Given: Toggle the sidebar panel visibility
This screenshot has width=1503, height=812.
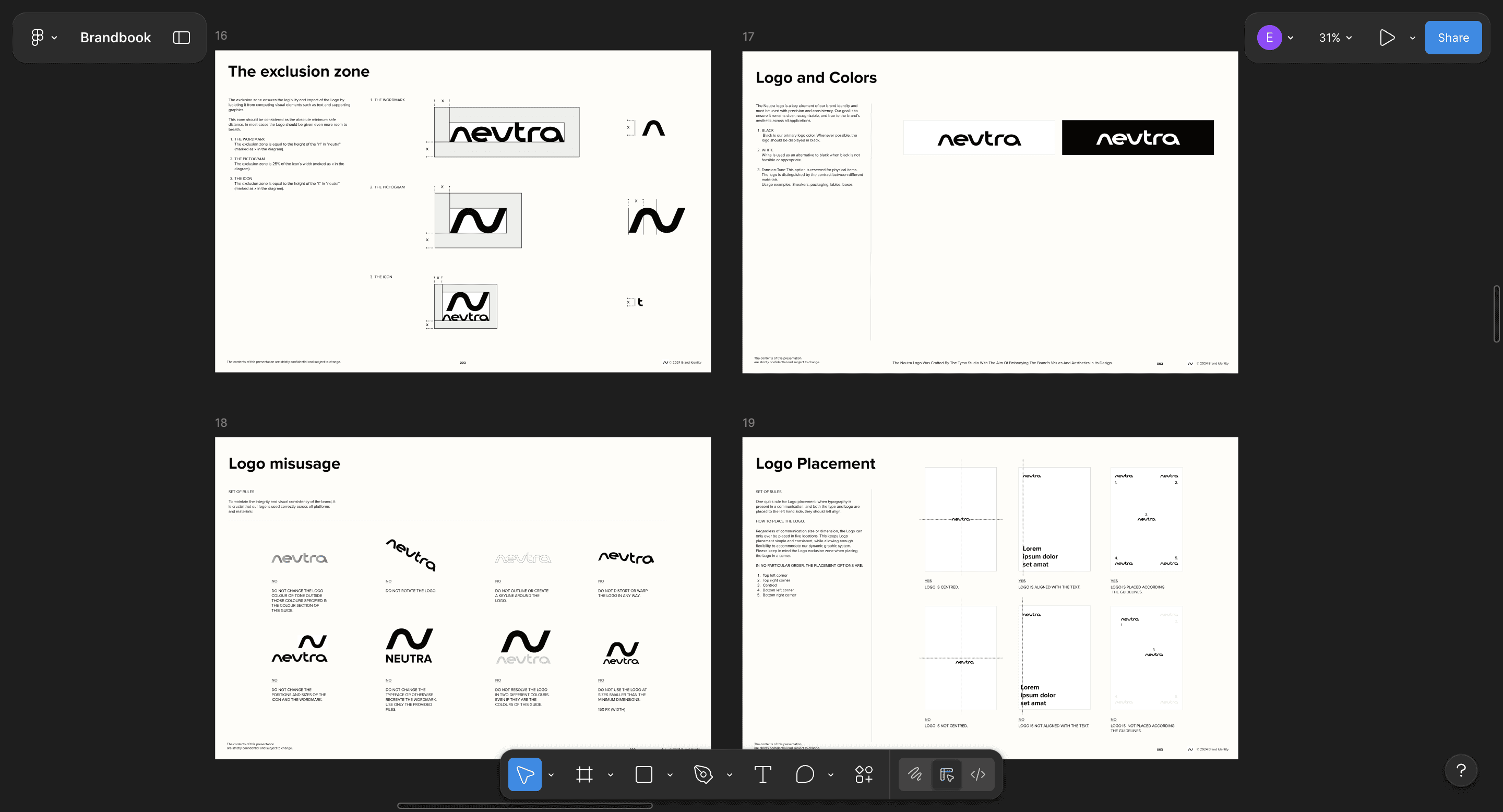Looking at the screenshot, I should click(182, 38).
